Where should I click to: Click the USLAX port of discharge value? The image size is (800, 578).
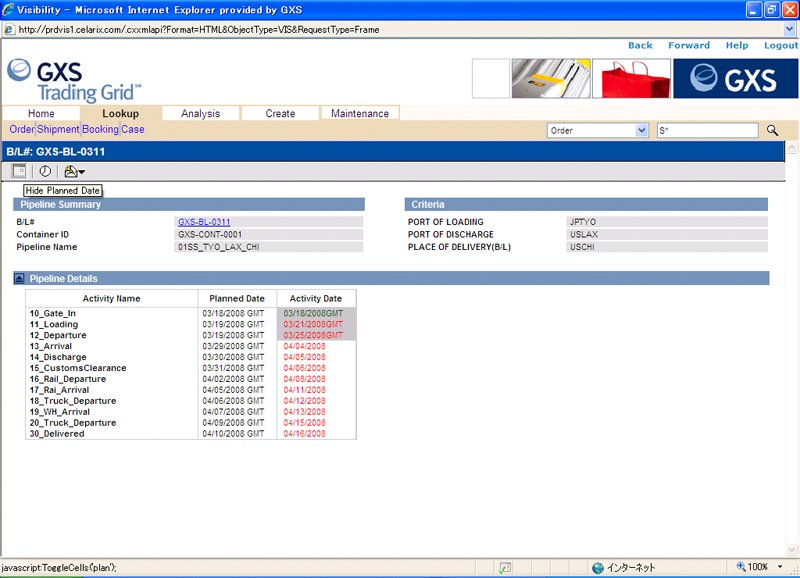click(584, 235)
